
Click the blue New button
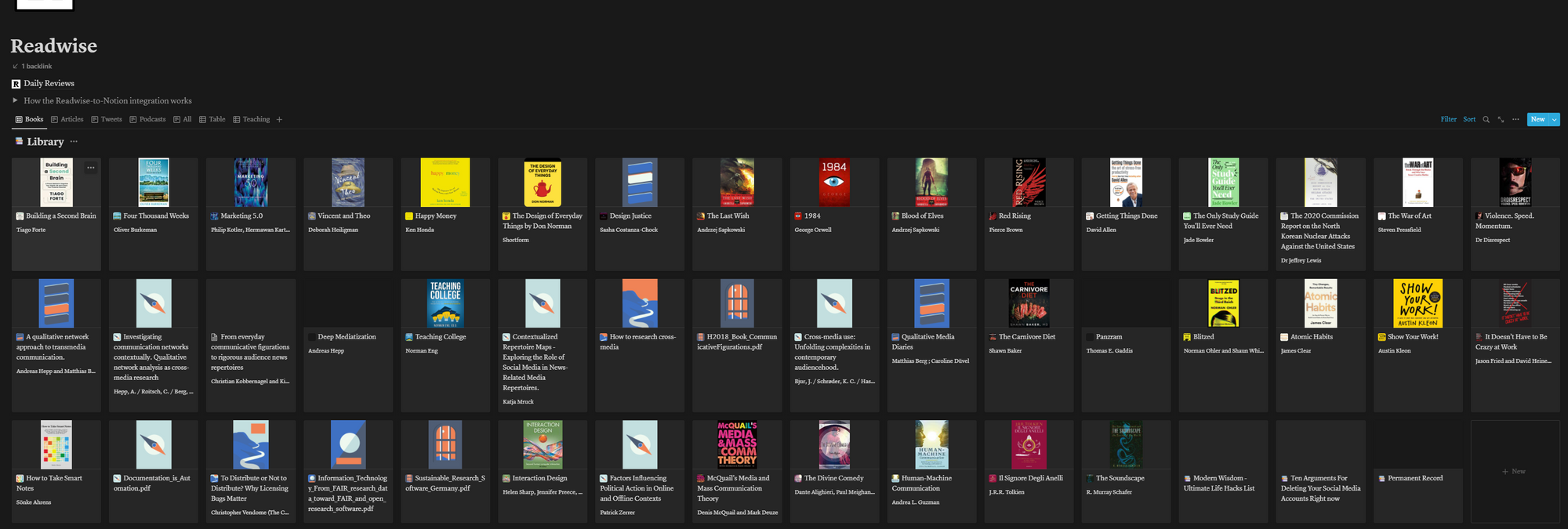click(1537, 120)
